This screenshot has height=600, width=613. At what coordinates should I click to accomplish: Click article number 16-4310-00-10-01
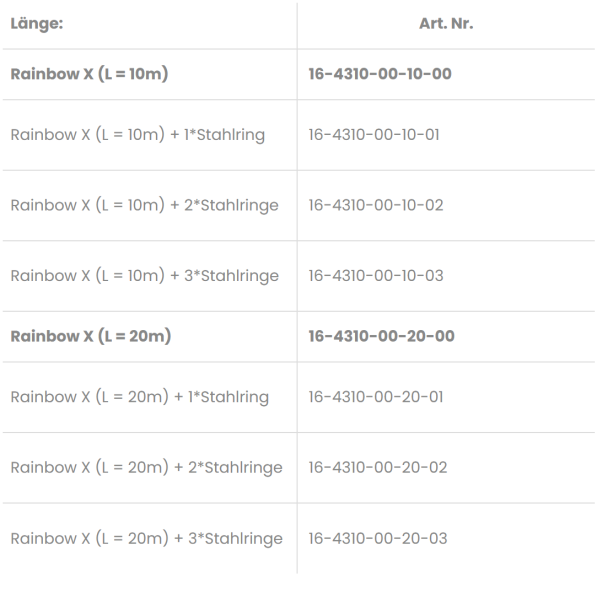point(375,134)
